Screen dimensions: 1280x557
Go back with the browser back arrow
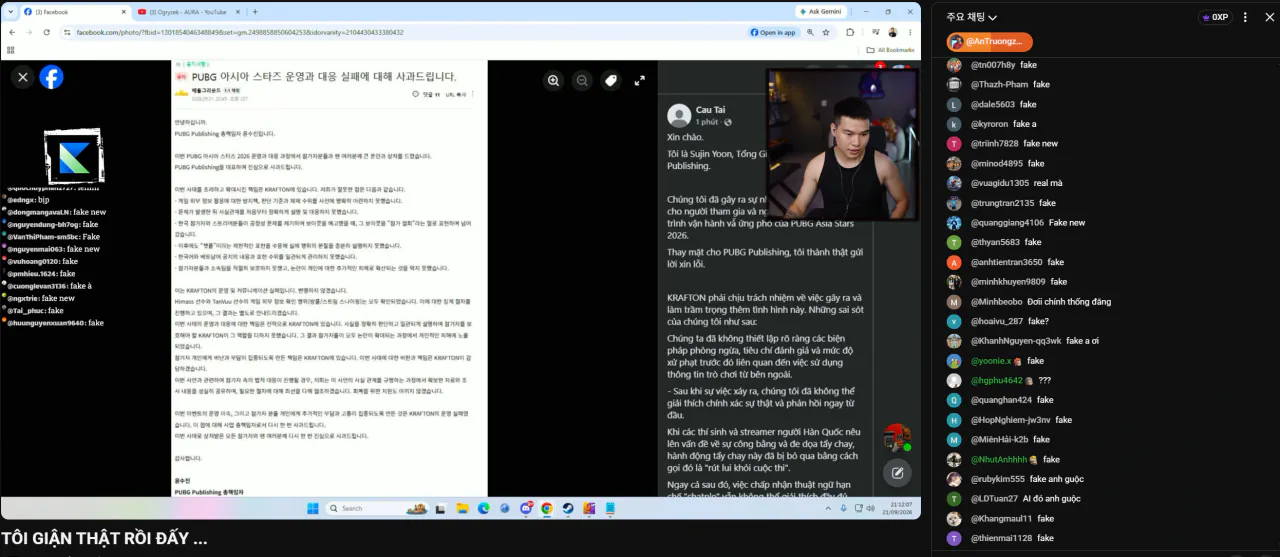tap(10, 32)
